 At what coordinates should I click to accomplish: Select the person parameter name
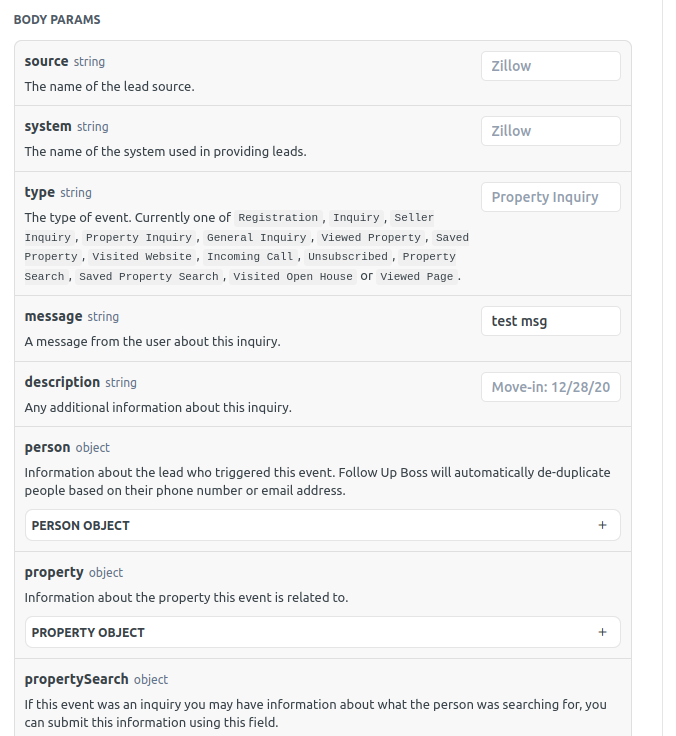47,447
